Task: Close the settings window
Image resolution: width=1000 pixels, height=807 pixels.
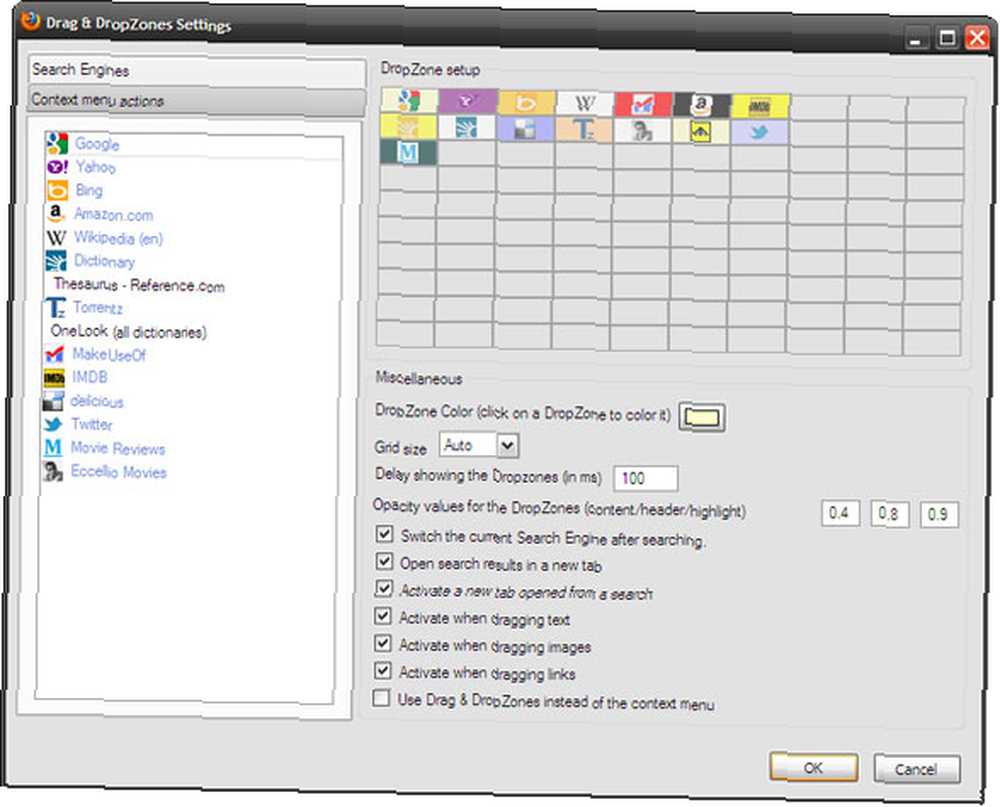Action: pyautogui.click(x=978, y=38)
